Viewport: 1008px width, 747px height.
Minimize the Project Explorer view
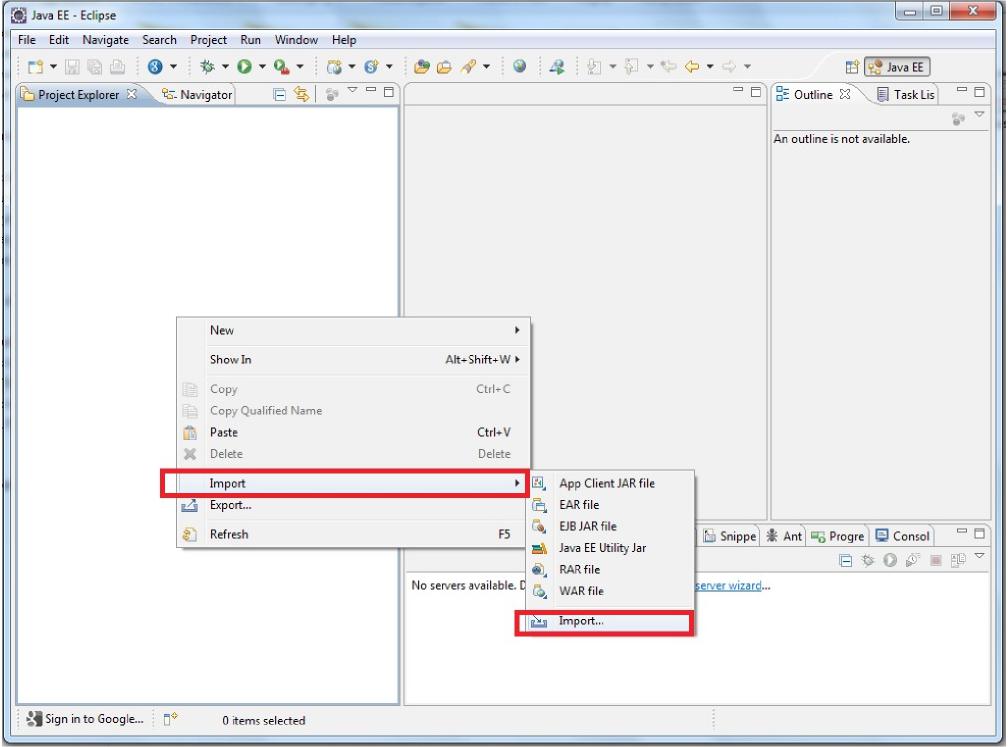[370, 92]
